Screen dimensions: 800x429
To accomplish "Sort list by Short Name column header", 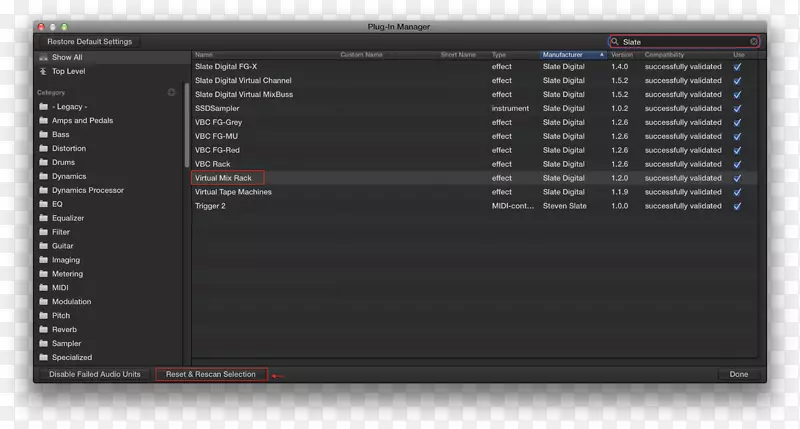I will [x=458, y=55].
